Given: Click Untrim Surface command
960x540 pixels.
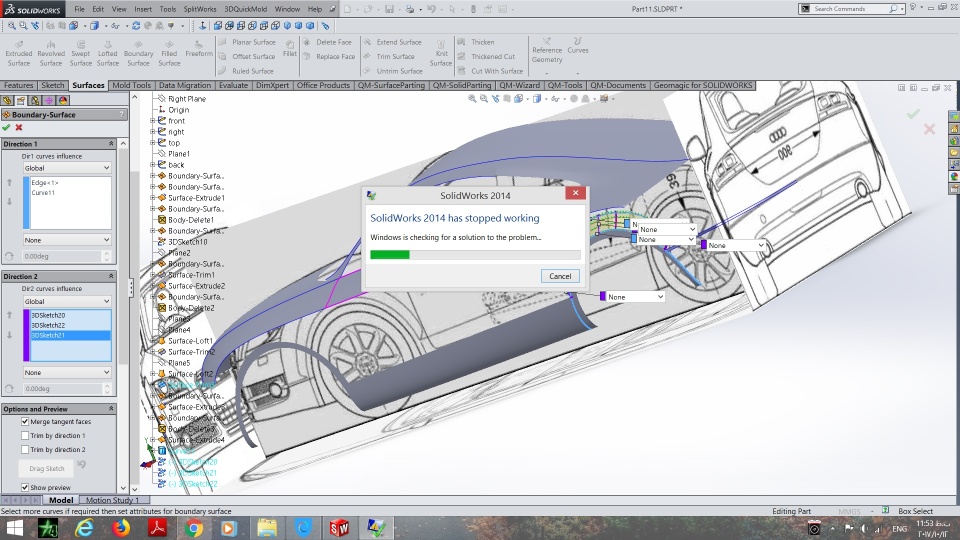Looking at the screenshot, I should [x=392, y=71].
